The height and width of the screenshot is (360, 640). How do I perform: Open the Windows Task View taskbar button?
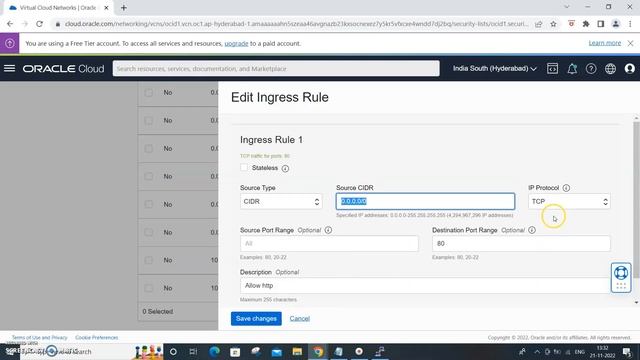pos(193,351)
